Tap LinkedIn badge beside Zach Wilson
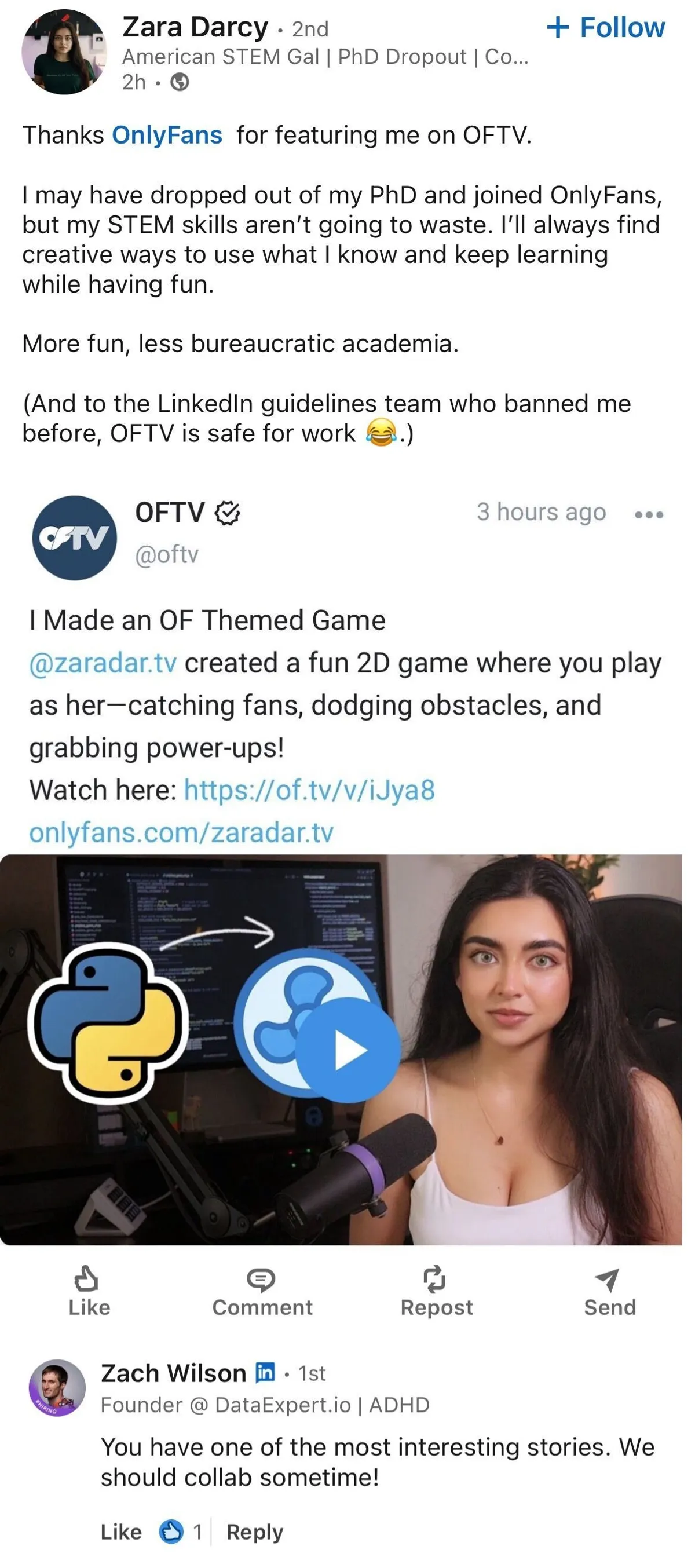This screenshot has width=695, height=1568. pyautogui.click(x=265, y=1373)
